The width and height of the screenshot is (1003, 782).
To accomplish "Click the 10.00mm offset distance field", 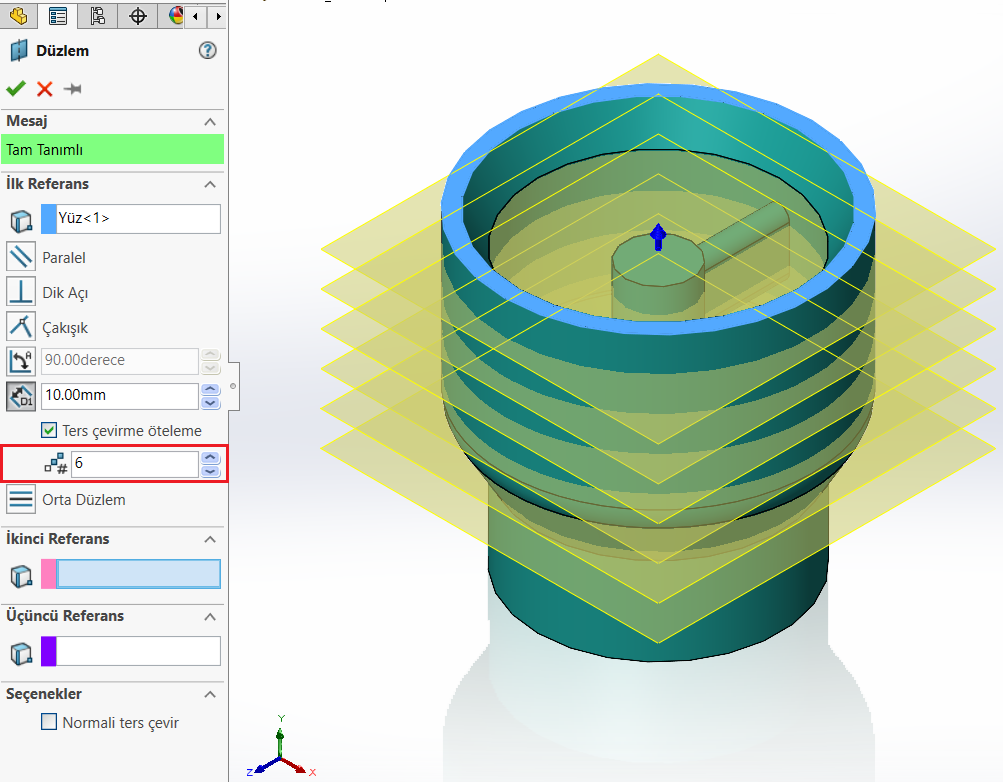I will 119,396.
